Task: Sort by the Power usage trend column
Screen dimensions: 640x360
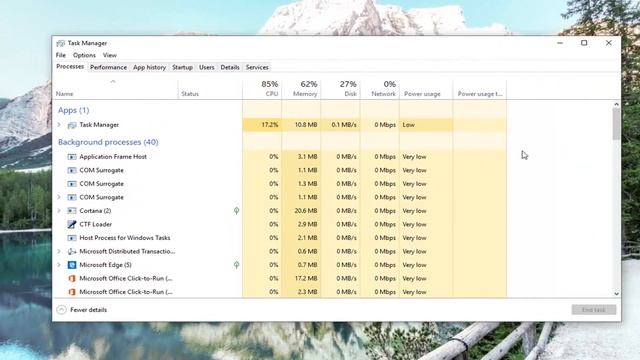Action: point(480,89)
